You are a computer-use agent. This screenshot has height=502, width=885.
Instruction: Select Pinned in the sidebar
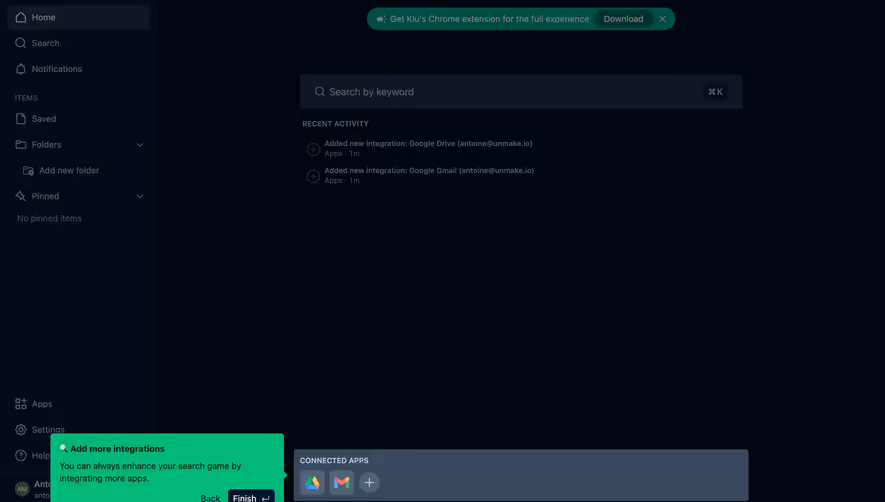[45, 196]
